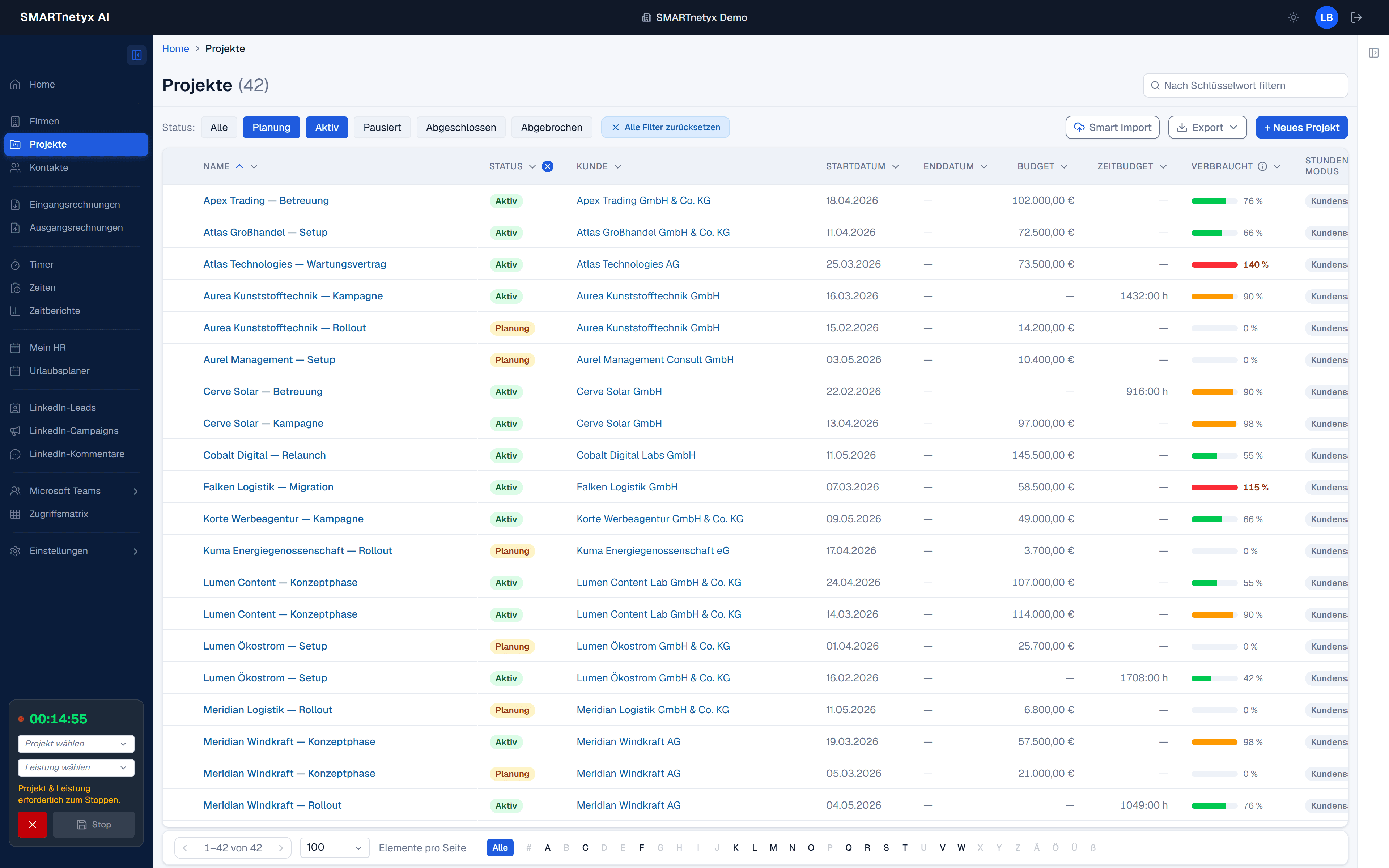This screenshot has width=1389, height=868.
Task: Open Home via the sidebar house icon
Action: 16,84
